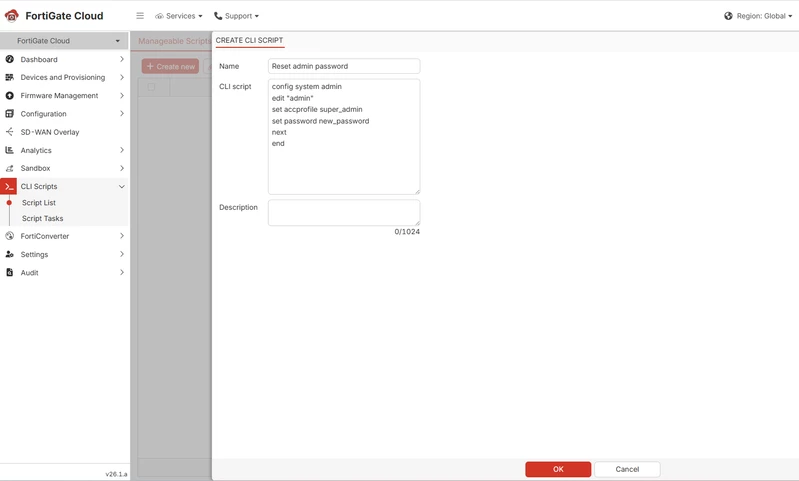This screenshot has height=481, width=799.
Task: Click the 'set password new_password' script line
Action: pyautogui.click(x=321, y=121)
